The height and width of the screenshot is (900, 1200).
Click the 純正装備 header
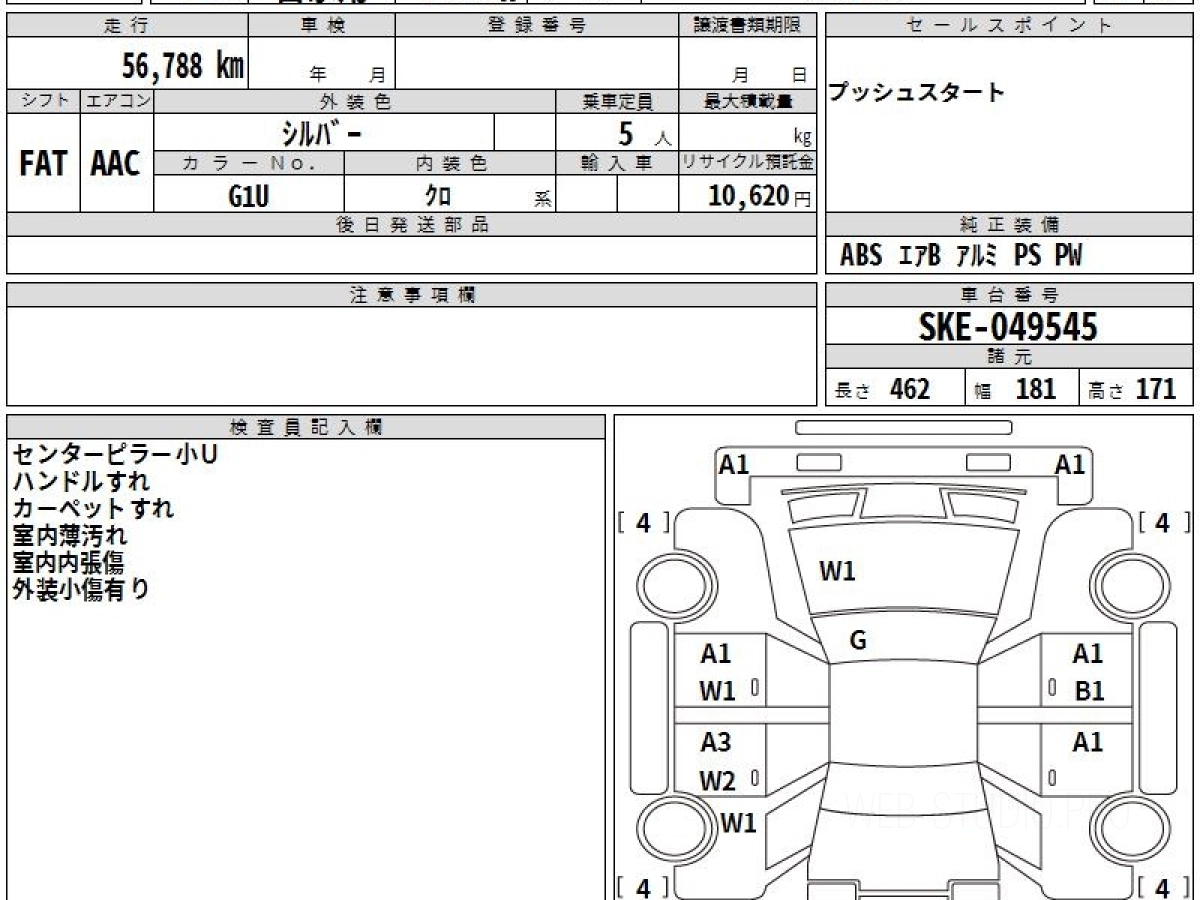1009,225
